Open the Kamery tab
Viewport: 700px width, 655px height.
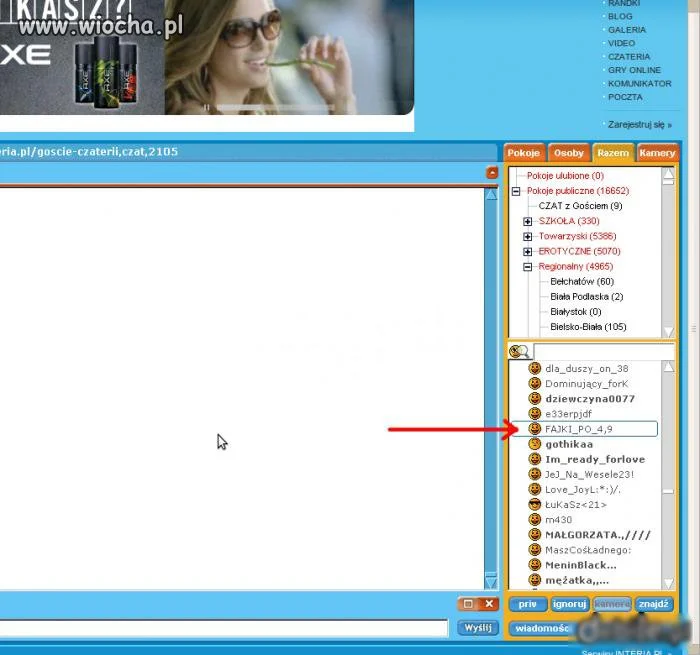(657, 153)
